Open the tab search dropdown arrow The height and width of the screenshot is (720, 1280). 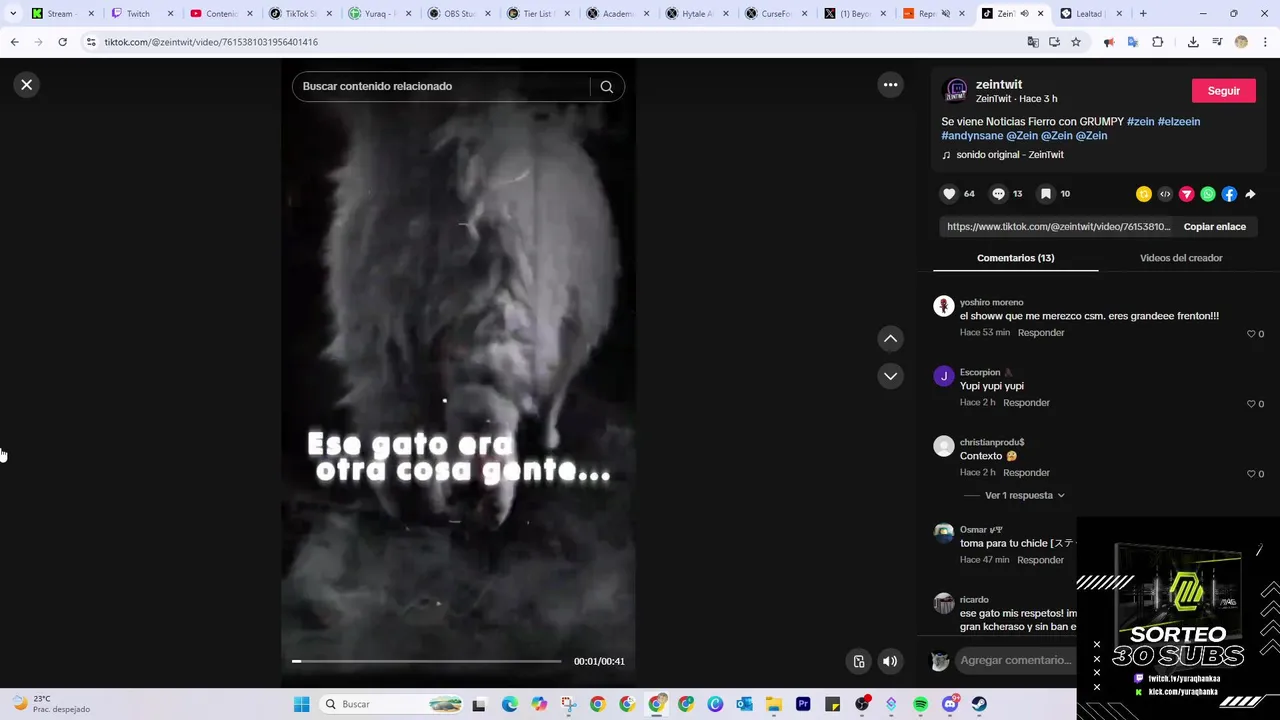(x=13, y=14)
